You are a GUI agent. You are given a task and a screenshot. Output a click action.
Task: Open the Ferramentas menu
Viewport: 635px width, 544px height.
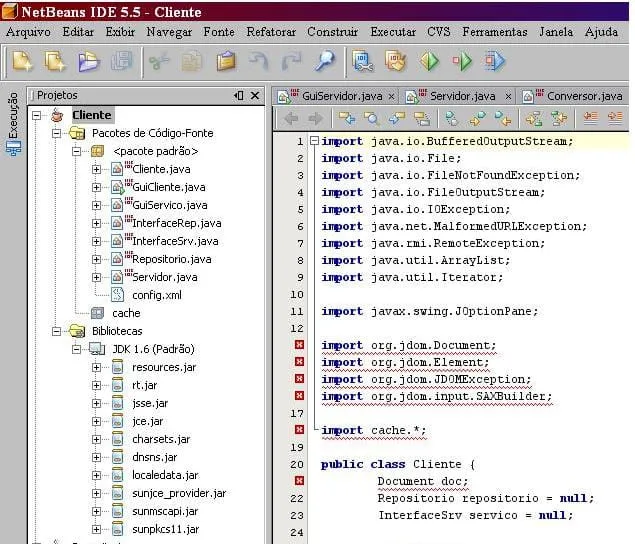tap(494, 32)
